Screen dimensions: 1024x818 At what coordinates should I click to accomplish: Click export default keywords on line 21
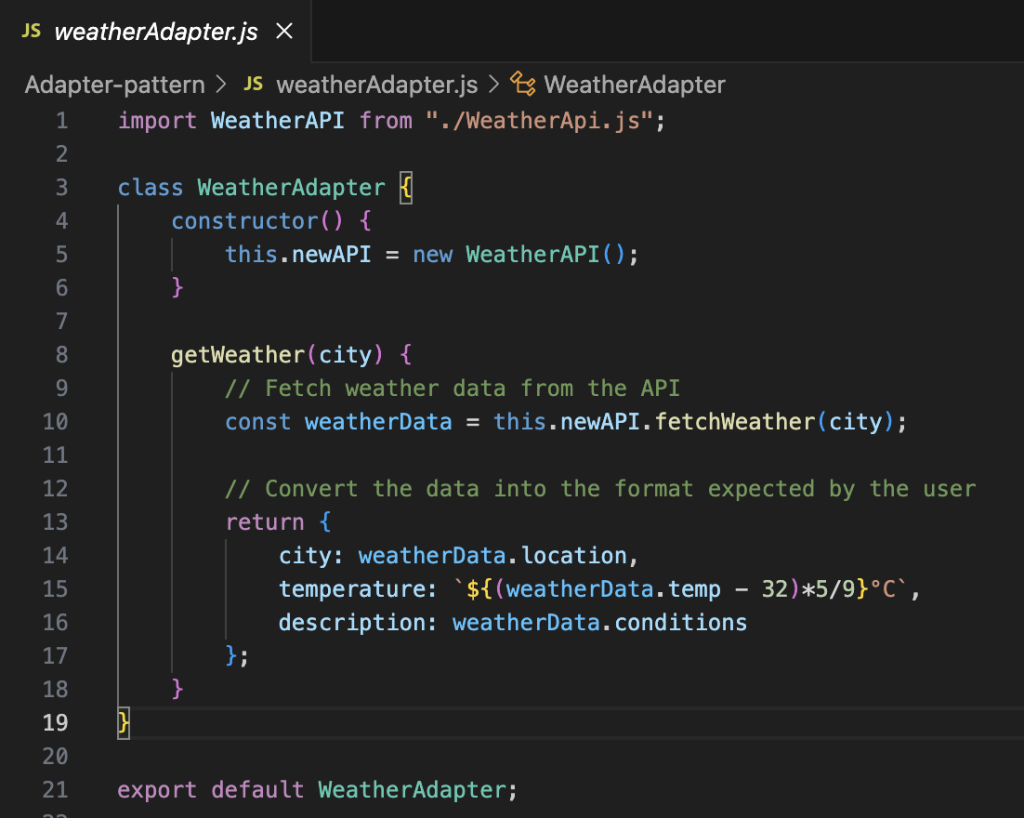pos(210,791)
